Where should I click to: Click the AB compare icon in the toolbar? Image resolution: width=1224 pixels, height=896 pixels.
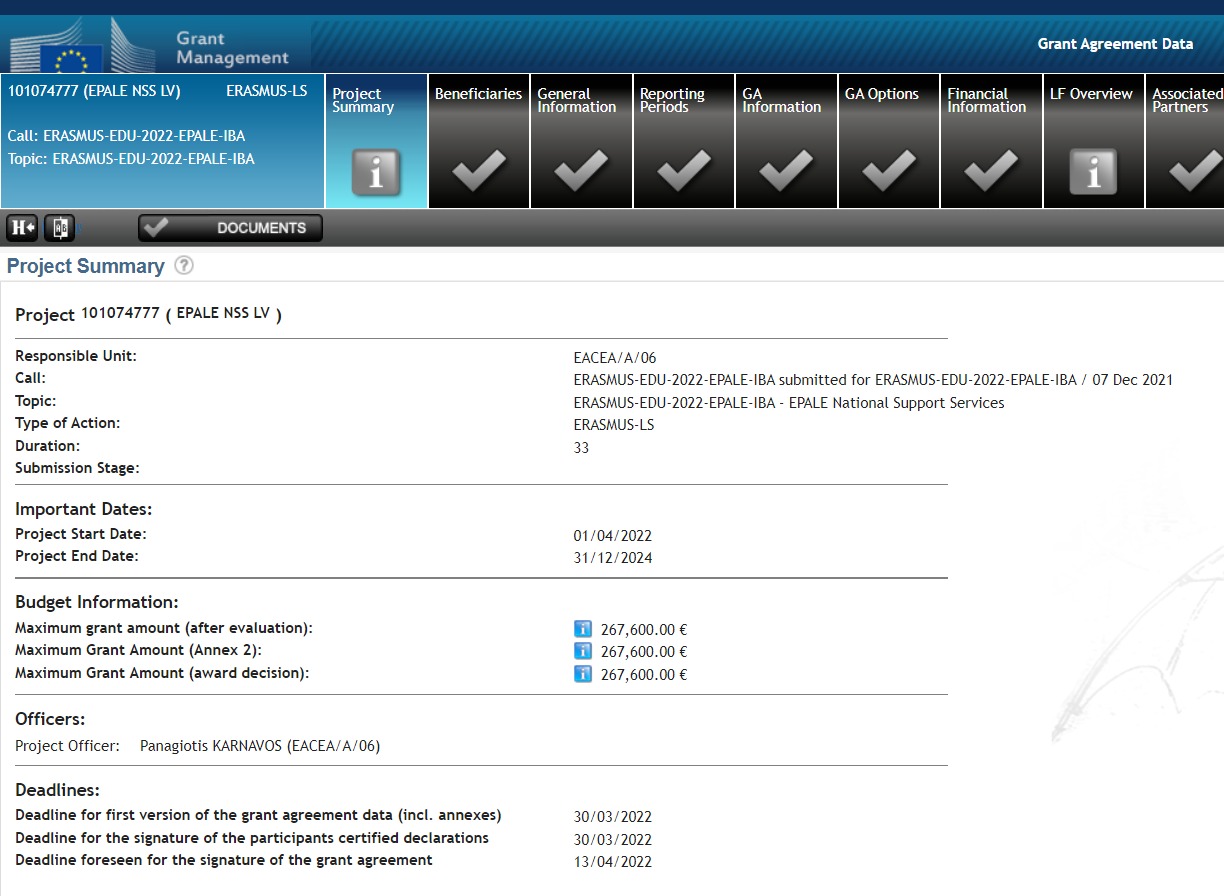point(59,228)
